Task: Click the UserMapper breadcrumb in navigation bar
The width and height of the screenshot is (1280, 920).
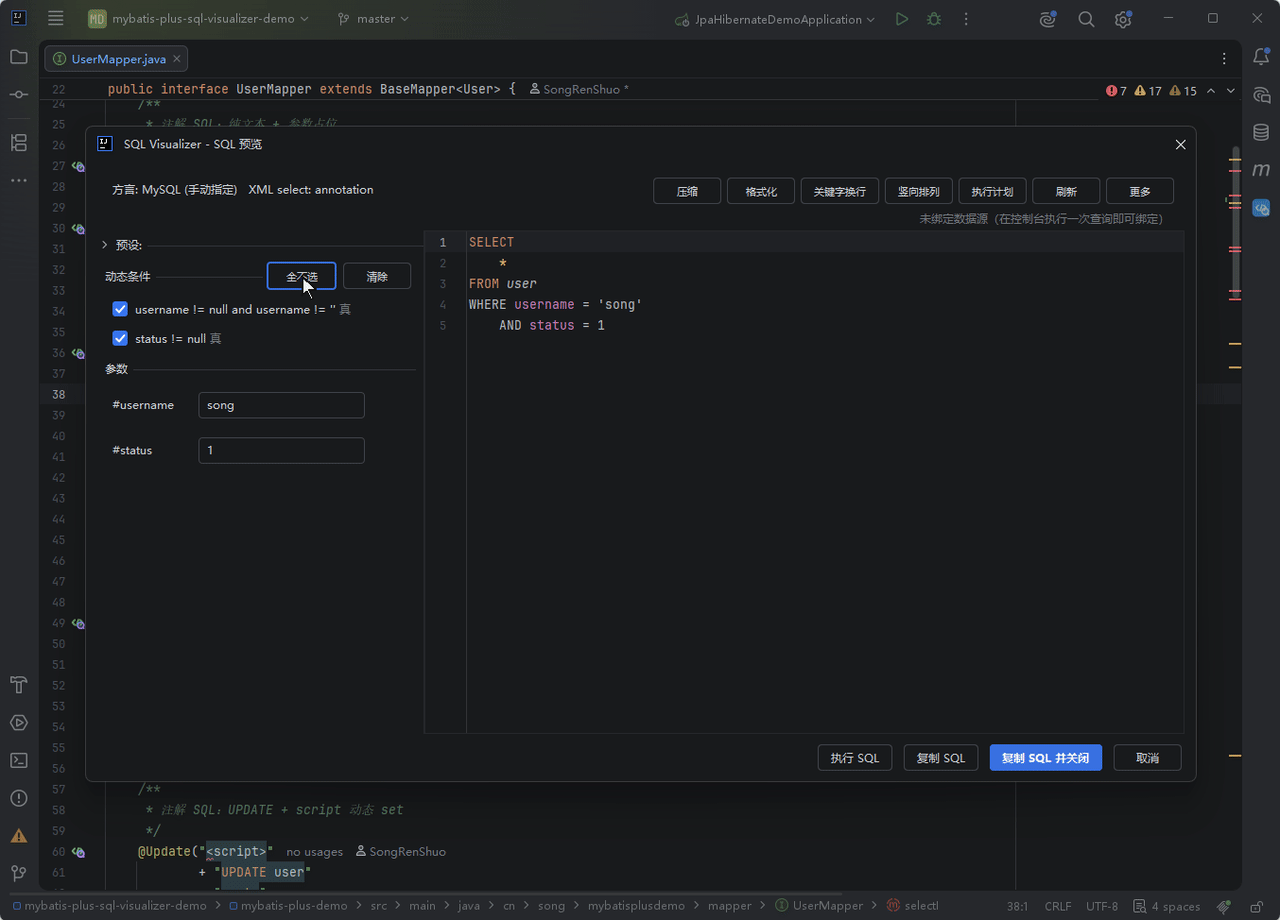Action: [x=820, y=906]
